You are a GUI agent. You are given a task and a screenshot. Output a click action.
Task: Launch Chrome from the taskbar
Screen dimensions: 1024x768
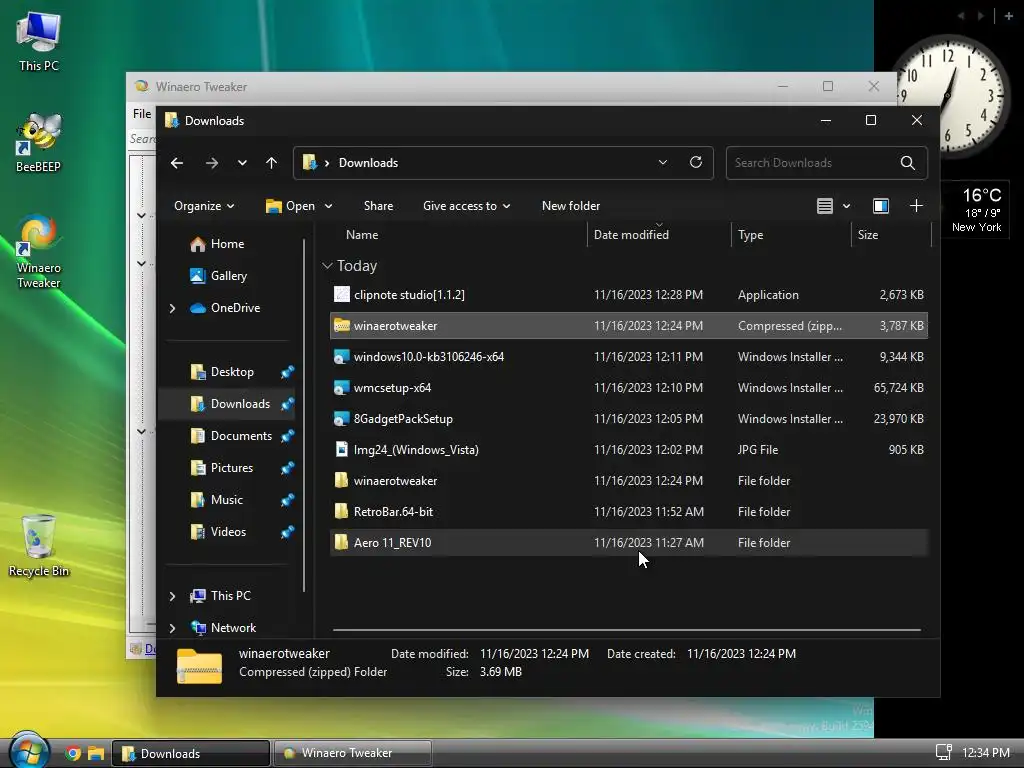click(73, 754)
